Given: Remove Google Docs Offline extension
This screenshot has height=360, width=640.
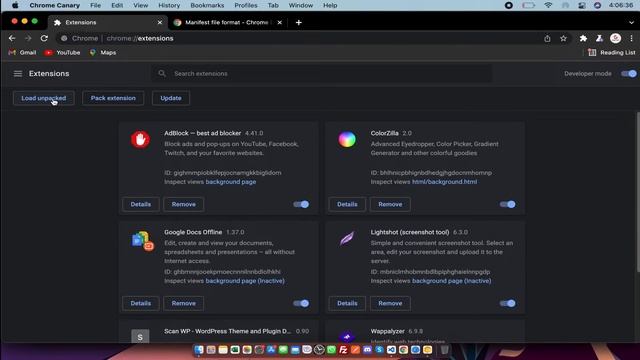Looking at the screenshot, I should coord(184,303).
